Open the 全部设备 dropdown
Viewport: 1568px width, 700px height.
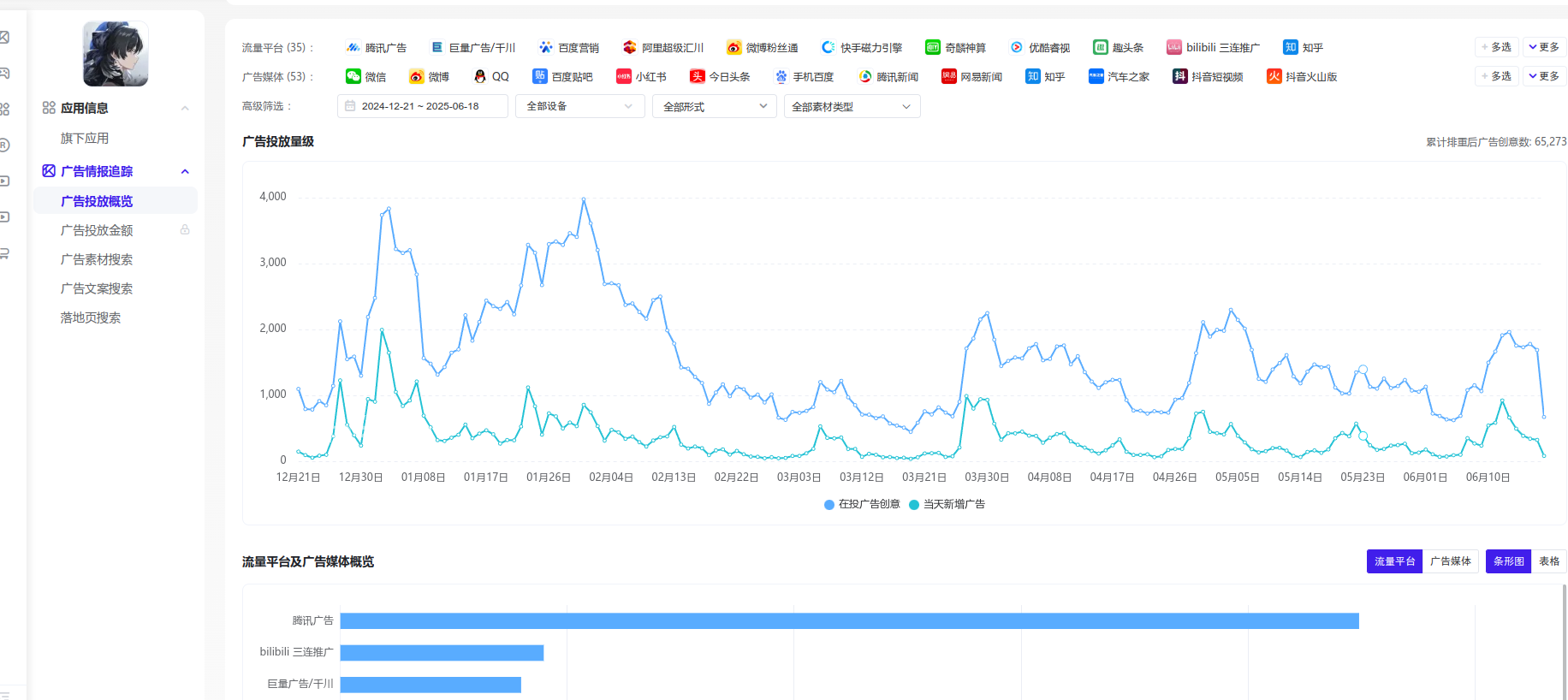pyautogui.click(x=579, y=106)
